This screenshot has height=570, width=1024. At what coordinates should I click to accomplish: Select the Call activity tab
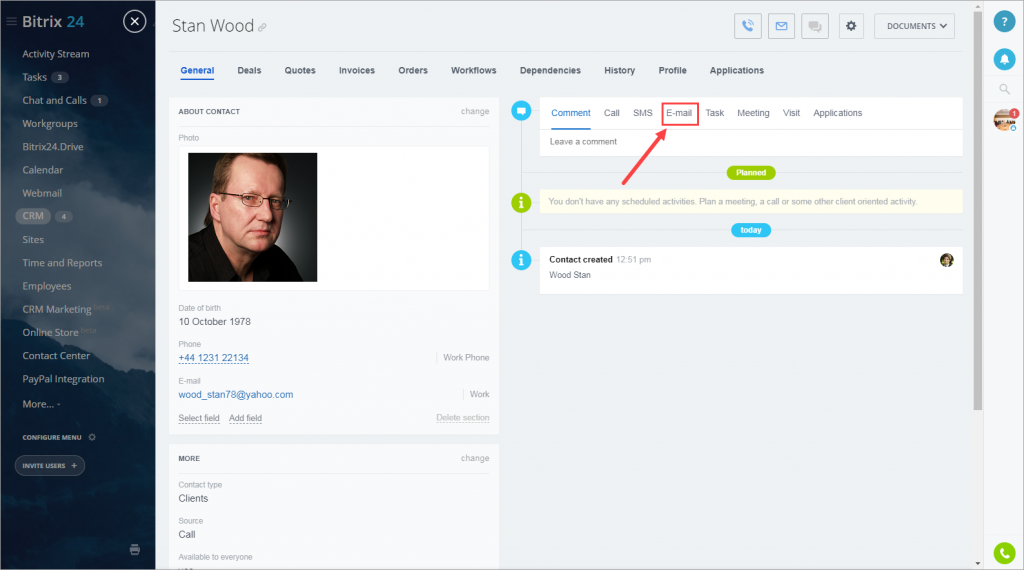click(611, 113)
